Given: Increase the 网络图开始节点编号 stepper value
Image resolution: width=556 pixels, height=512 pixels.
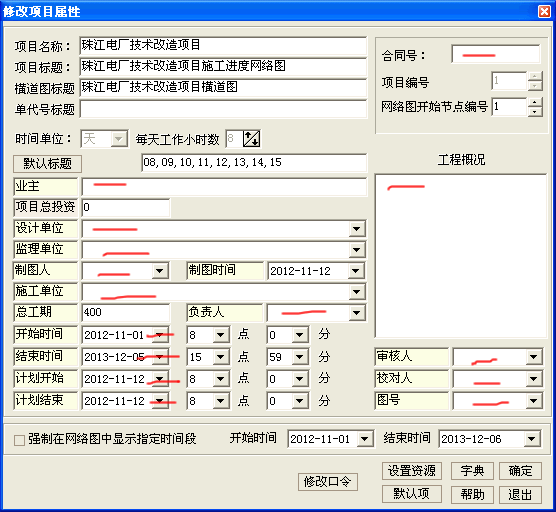Looking at the screenshot, I should click(535, 102).
